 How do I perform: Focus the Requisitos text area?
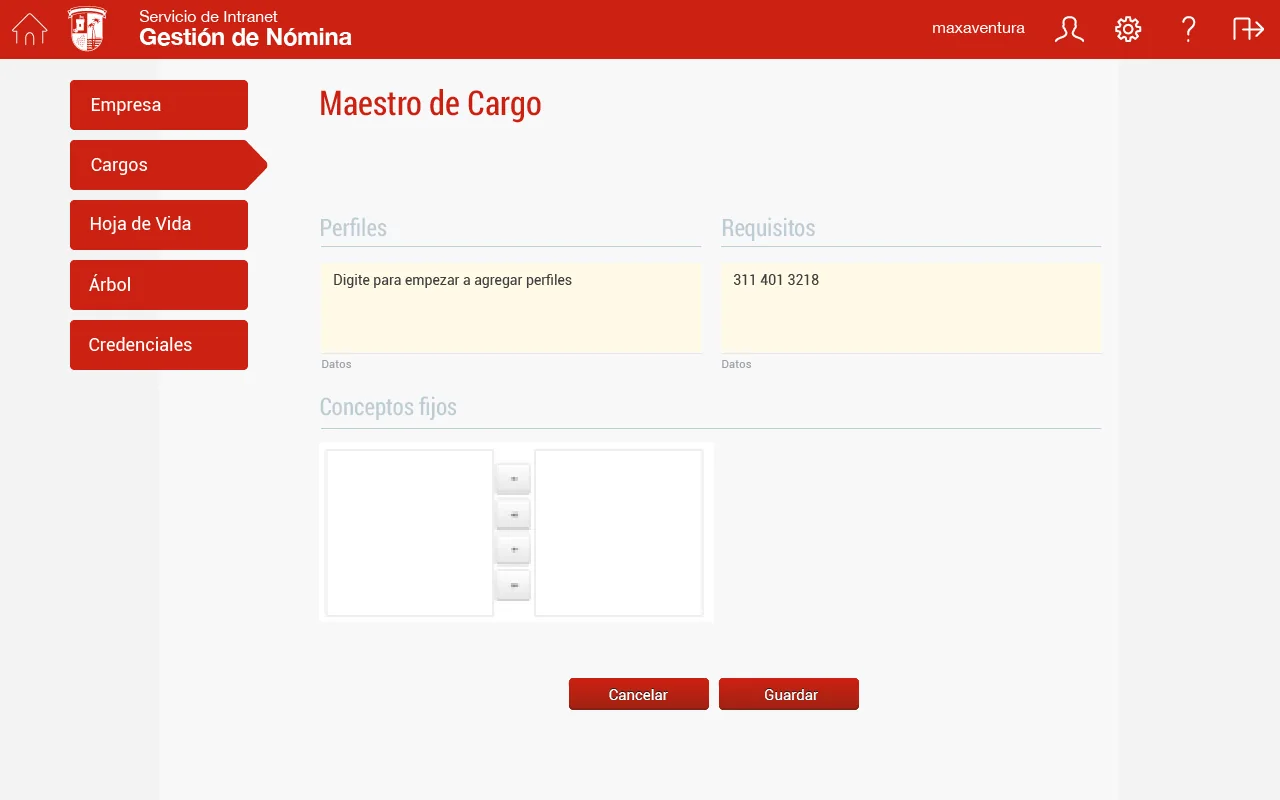911,308
